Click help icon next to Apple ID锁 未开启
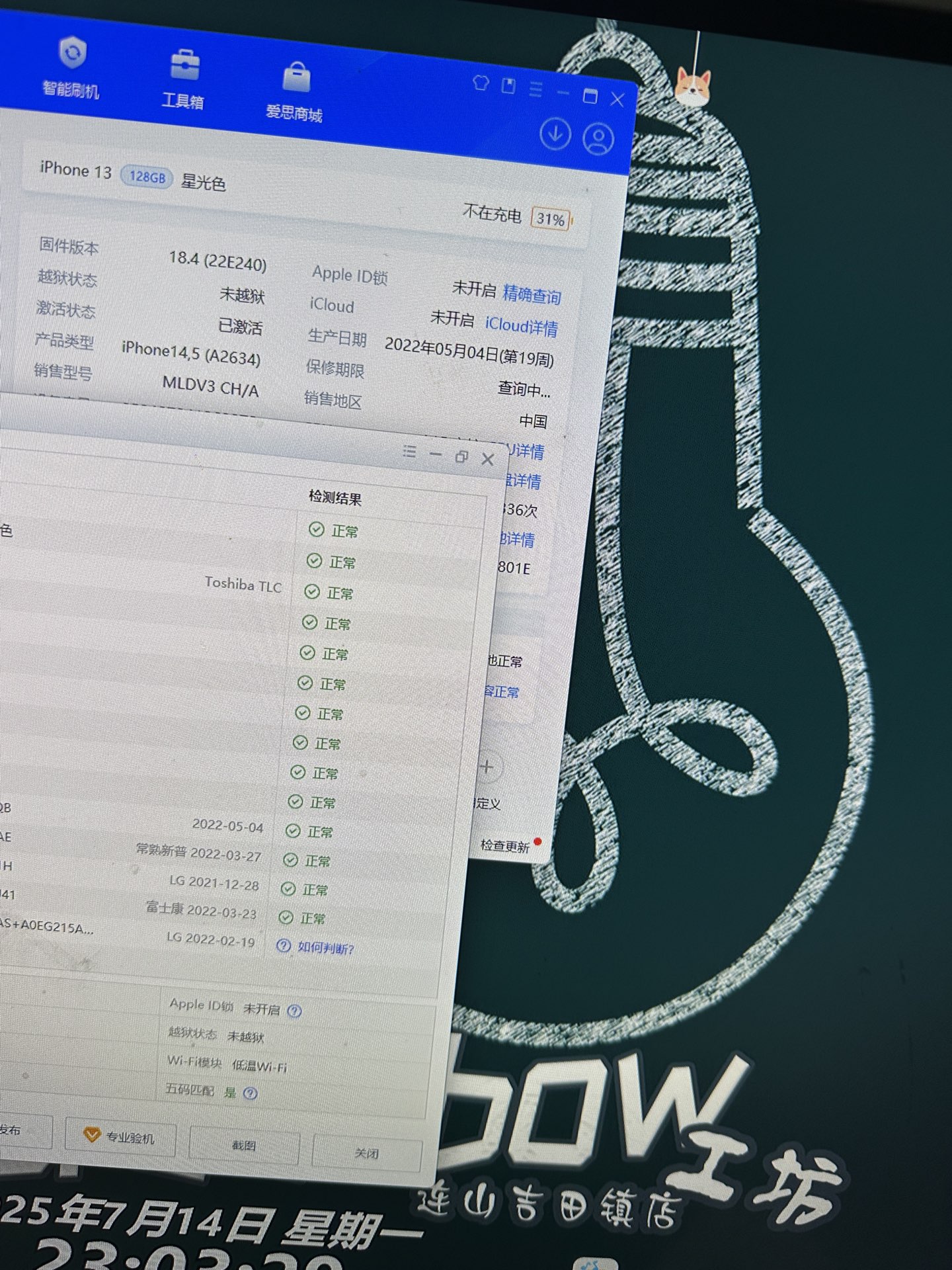 coord(295,1011)
